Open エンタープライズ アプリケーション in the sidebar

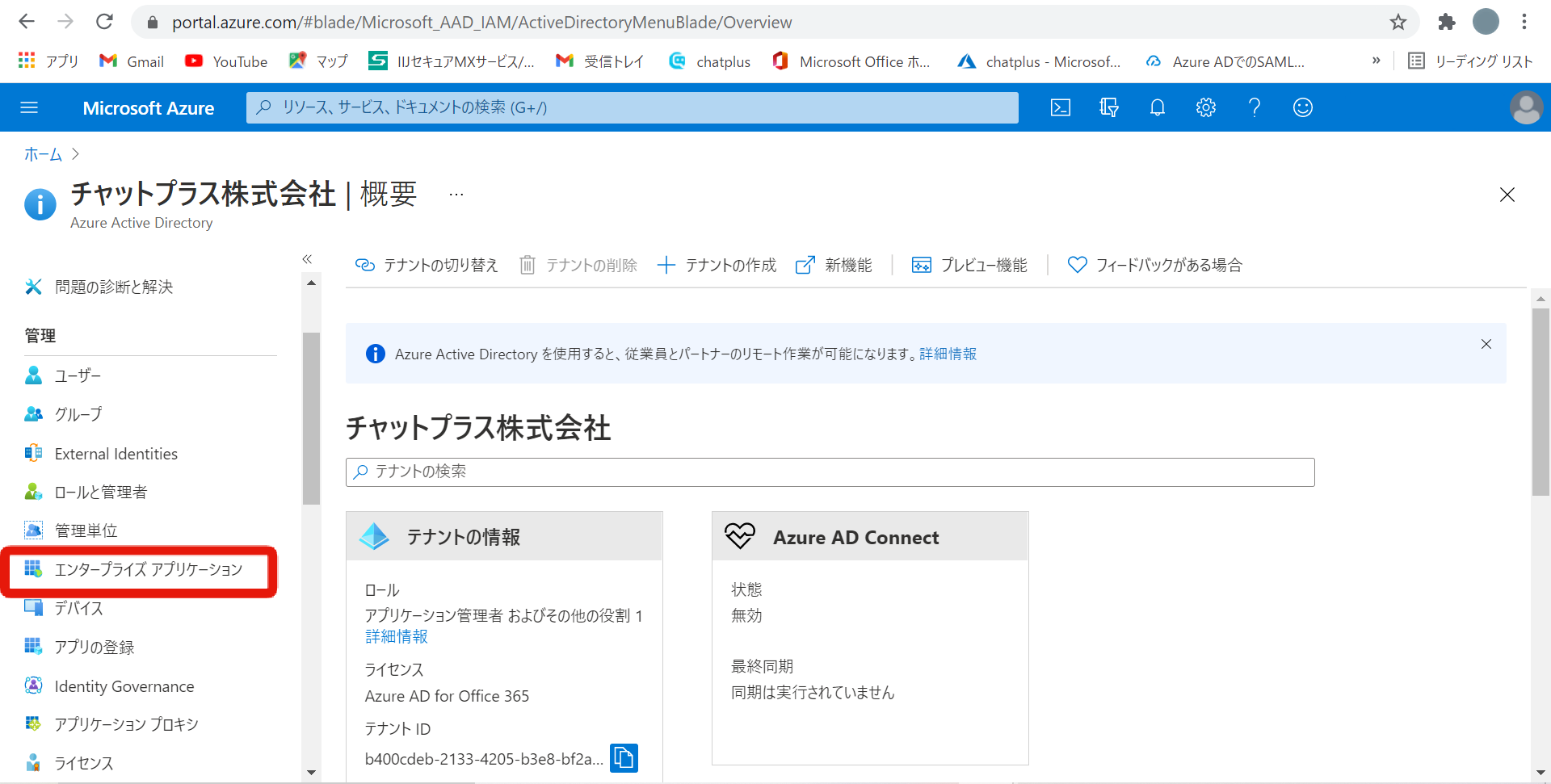point(133,569)
